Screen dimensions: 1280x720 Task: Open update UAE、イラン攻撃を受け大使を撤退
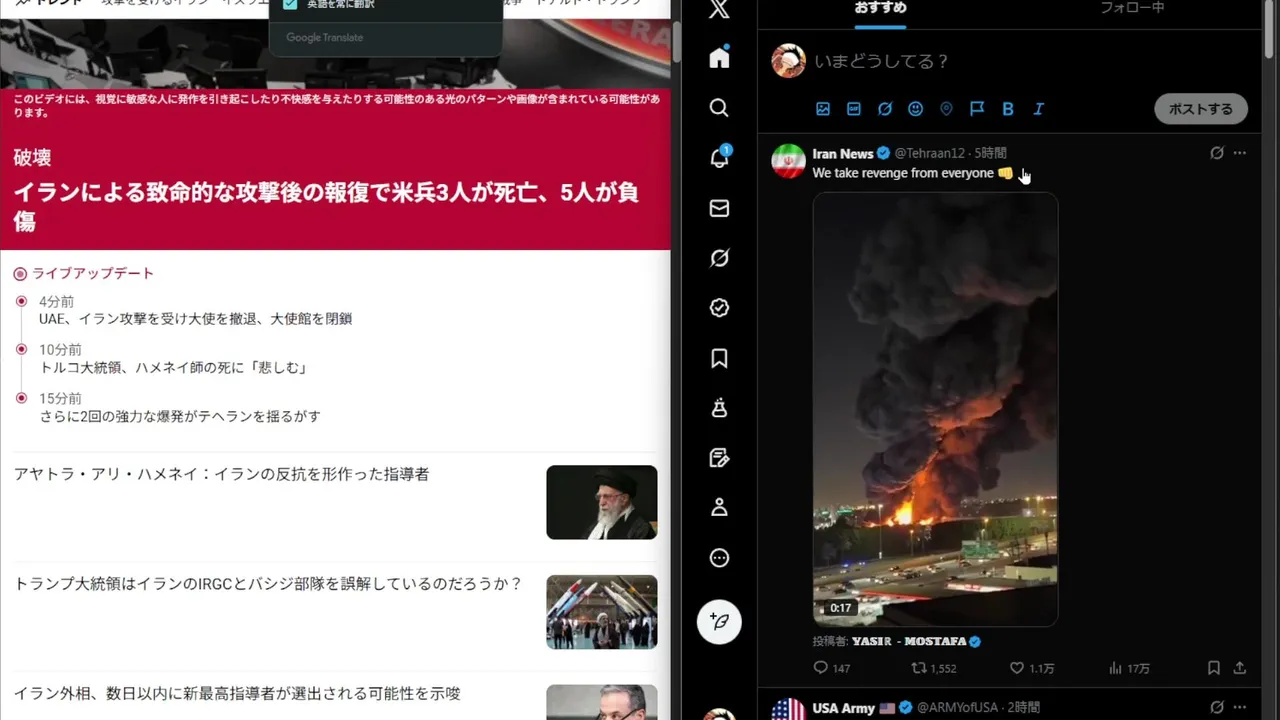pos(195,319)
